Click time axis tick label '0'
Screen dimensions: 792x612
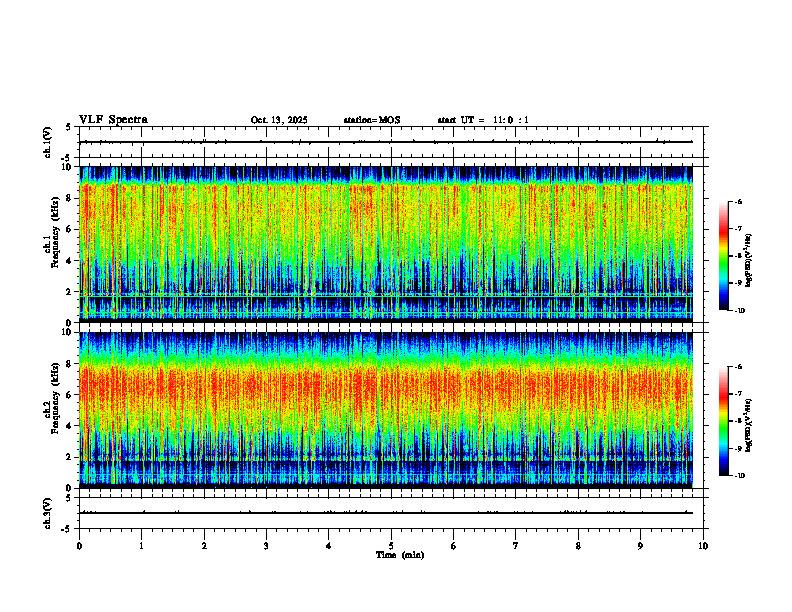(79, 546)
